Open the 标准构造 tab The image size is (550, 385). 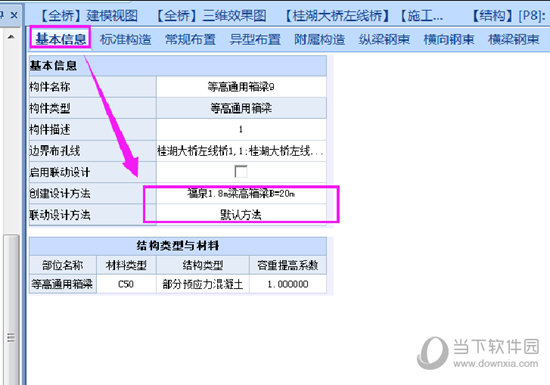coord(125,39)
